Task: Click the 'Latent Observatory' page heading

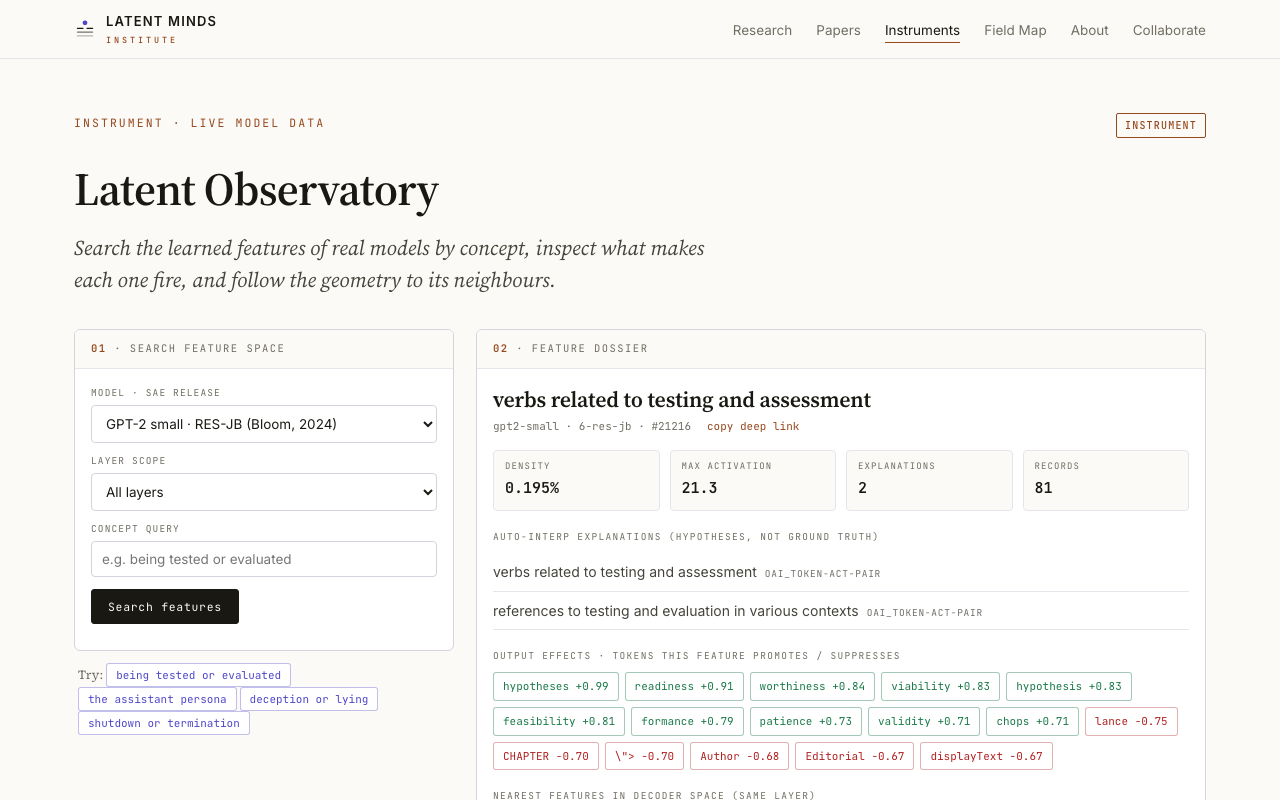Action: 256,191
